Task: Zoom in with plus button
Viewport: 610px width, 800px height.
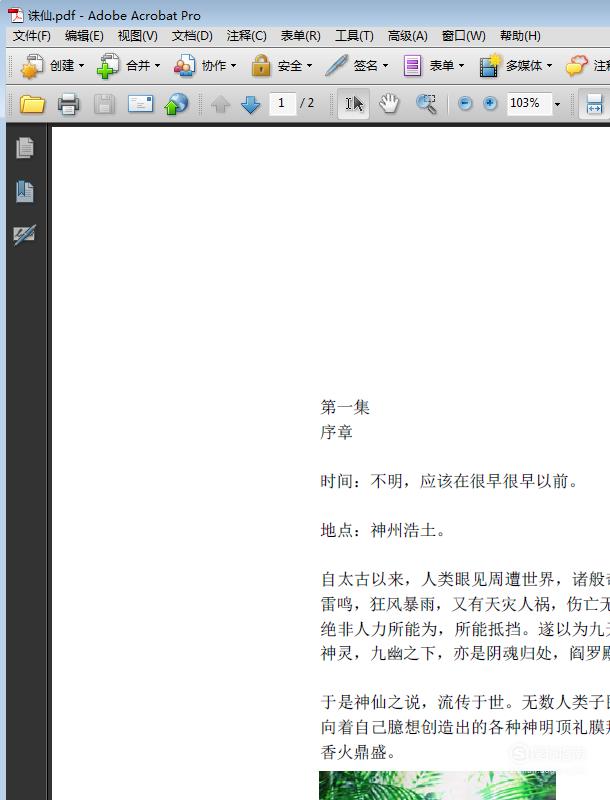Action: (x=490, y=104)
